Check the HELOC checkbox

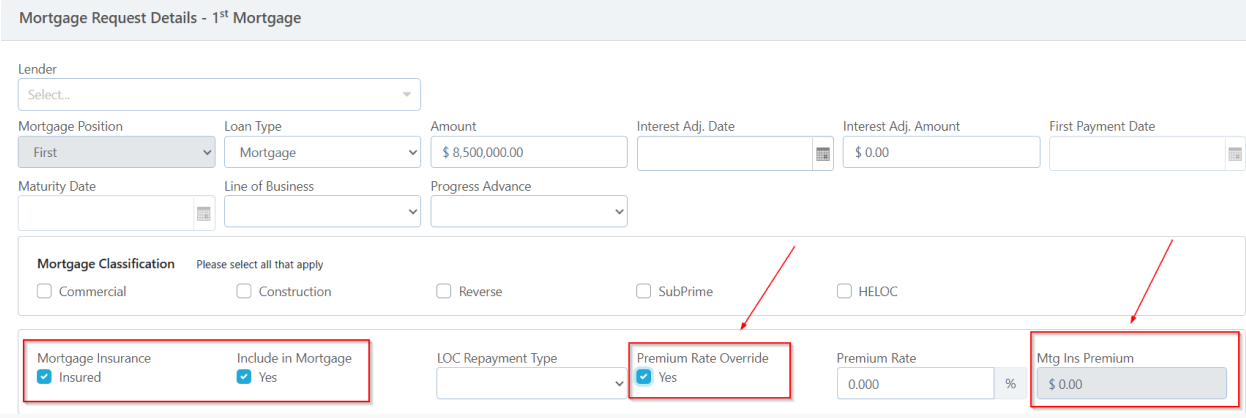click(844, 292)
